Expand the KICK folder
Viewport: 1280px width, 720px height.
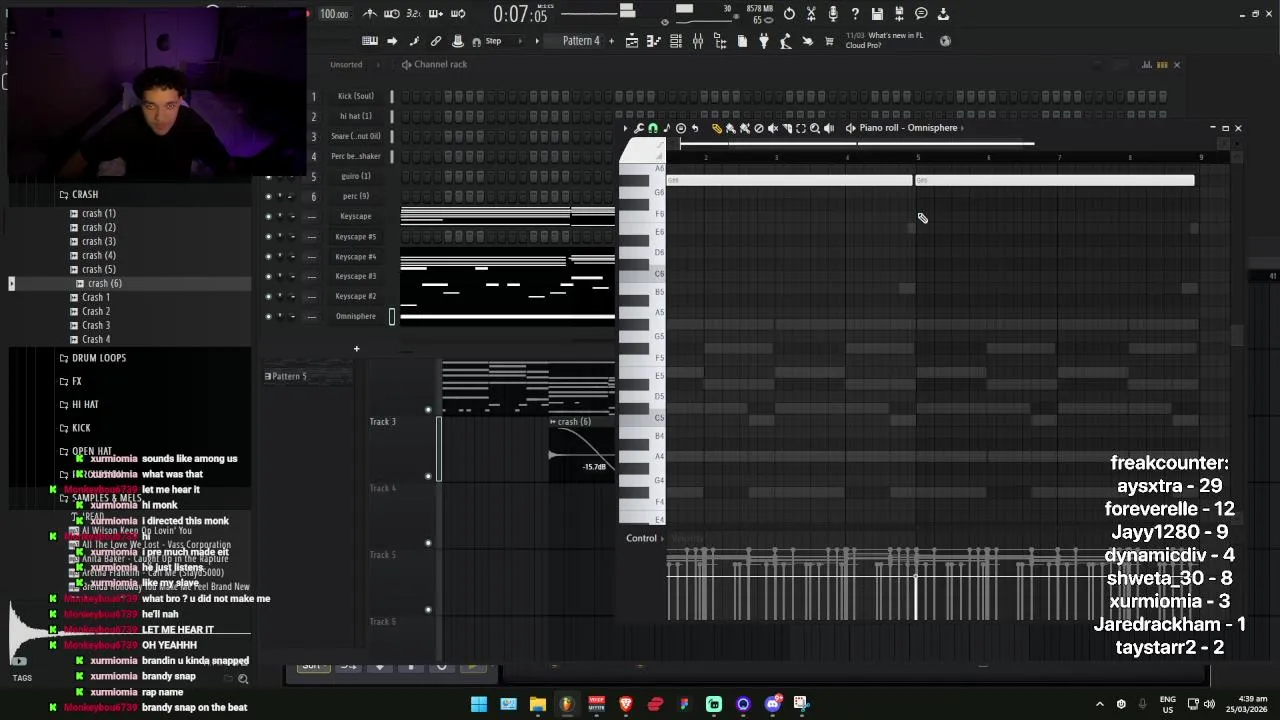81,428
